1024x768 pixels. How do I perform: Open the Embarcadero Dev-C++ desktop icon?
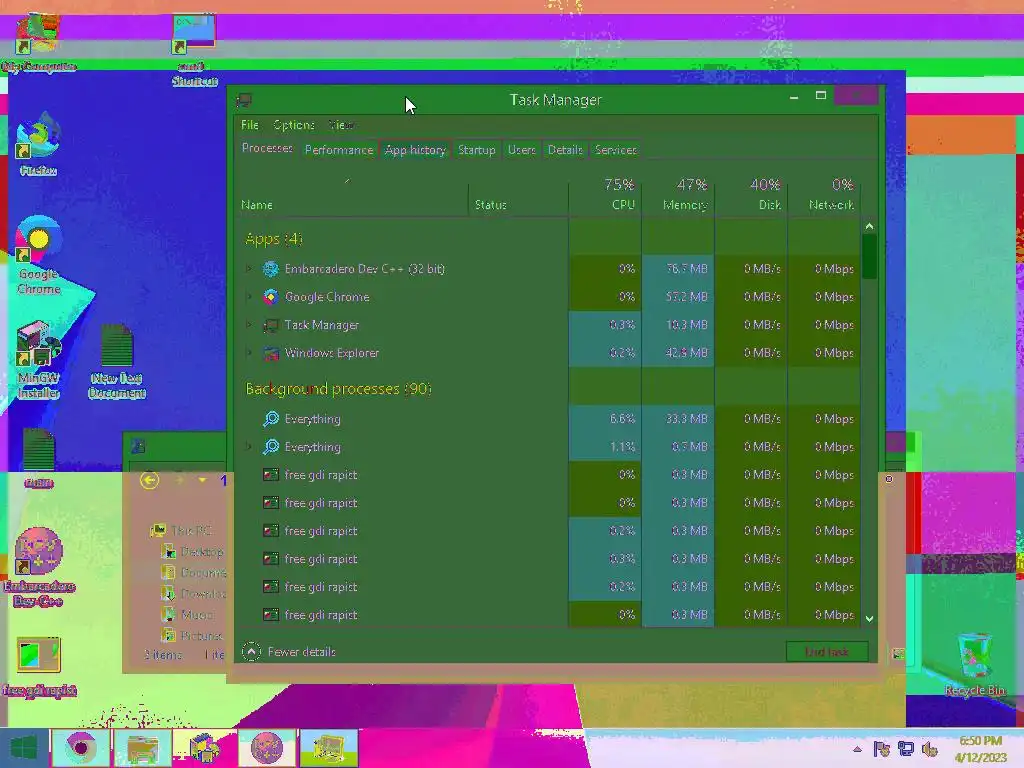coord(39,568)
